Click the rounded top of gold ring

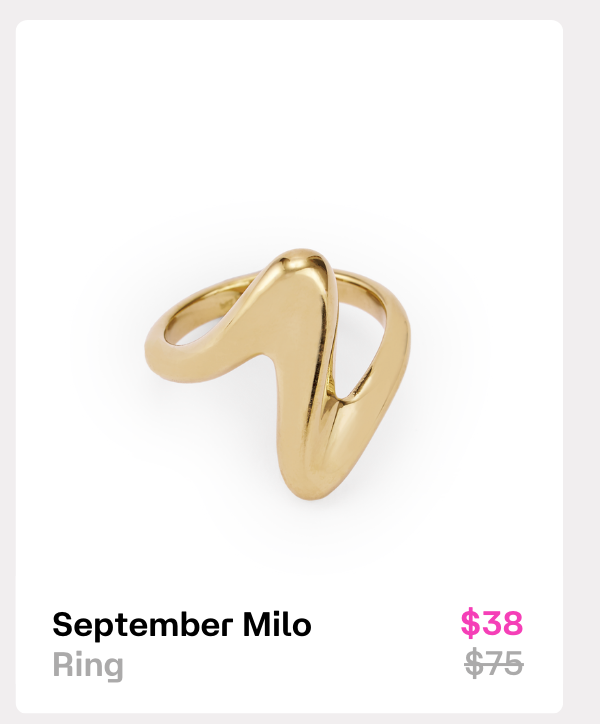(x=298, y=261)
